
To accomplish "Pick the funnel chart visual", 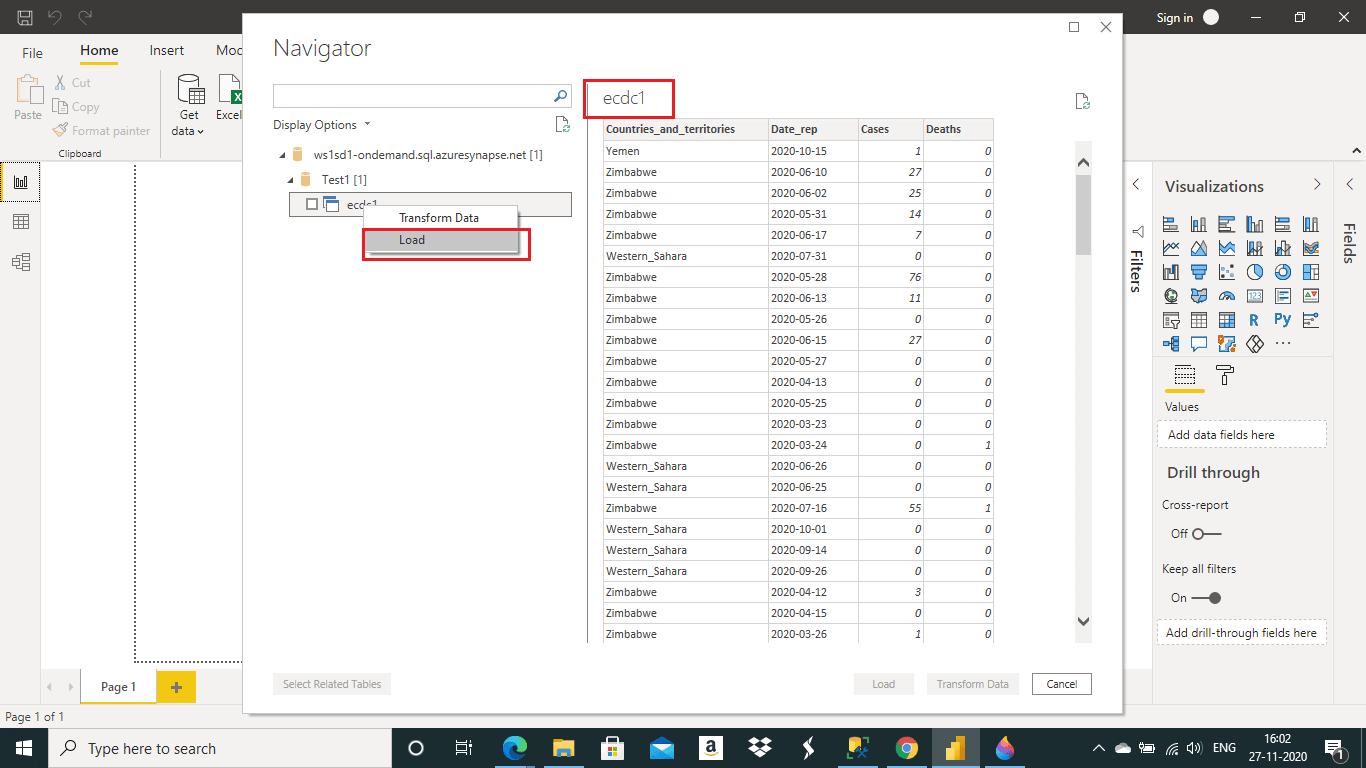I will click(x=1199, y=272).
